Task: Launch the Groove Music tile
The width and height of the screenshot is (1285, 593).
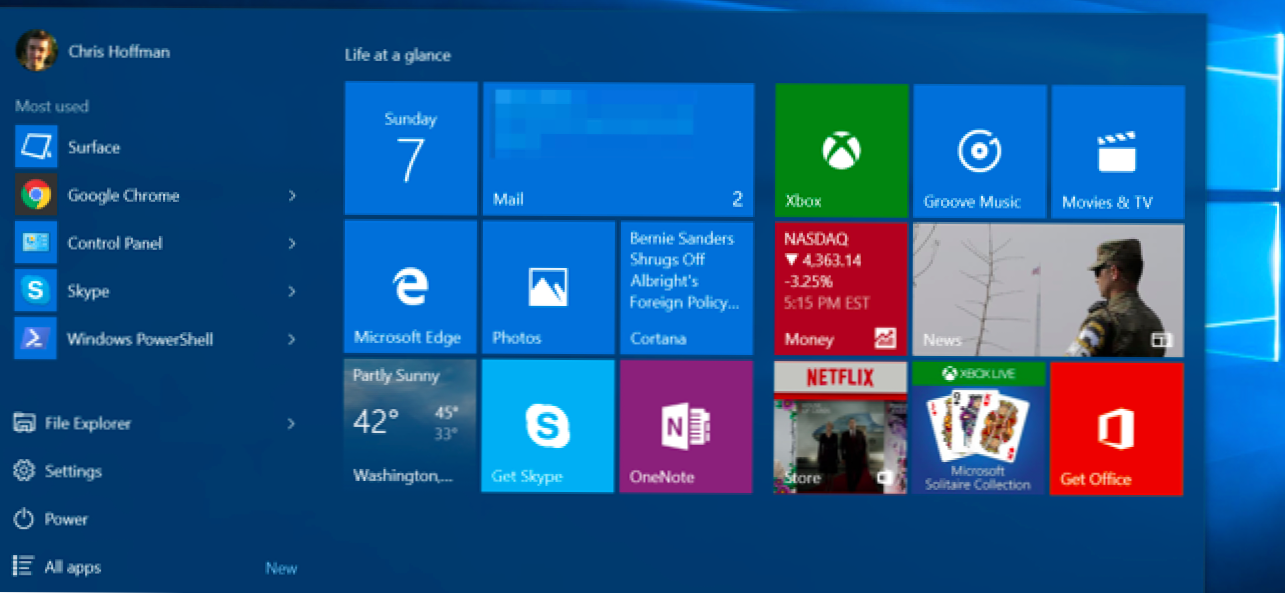Action: coord(980,151)
